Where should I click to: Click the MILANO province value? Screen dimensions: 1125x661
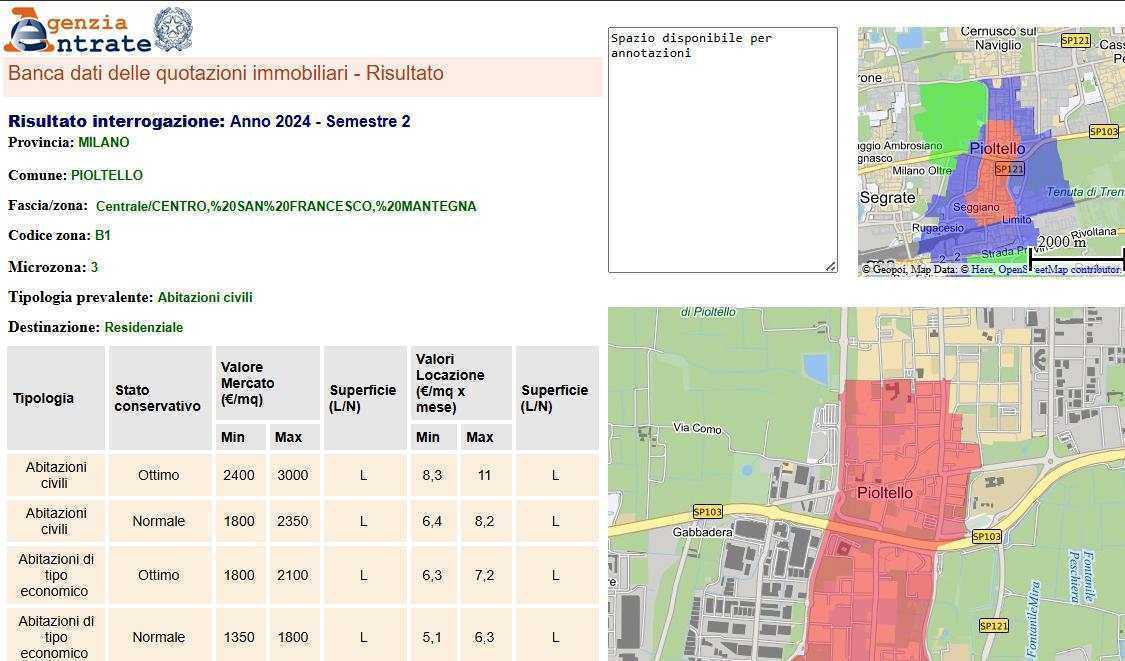[x=104, y=143]
